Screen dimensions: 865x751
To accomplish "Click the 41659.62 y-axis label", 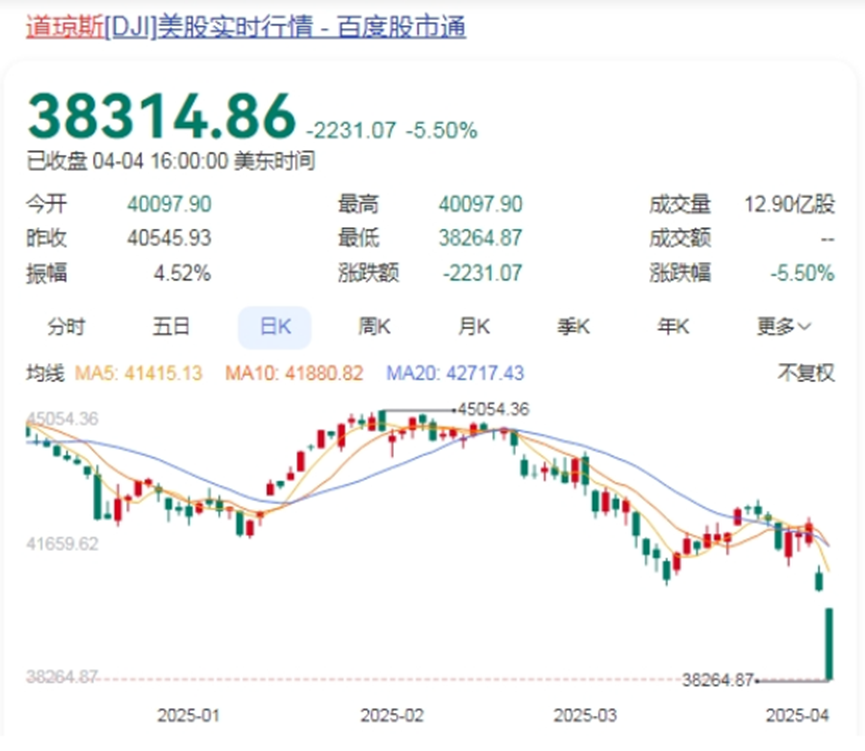I will pyautogui.click(x=62, y=545).
